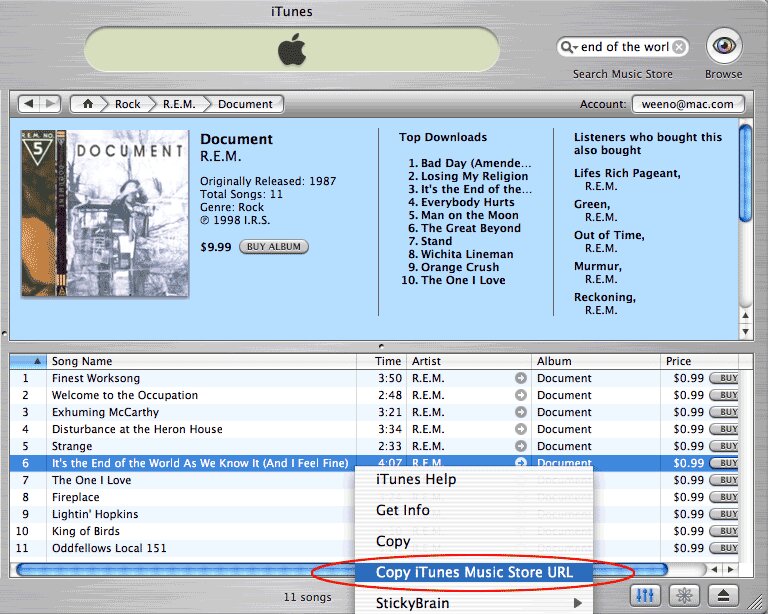Select the Welcome to the Occupation row
The height and width of the screenshot is (614, 768).
pyautogui.click(x=374, y=395)
